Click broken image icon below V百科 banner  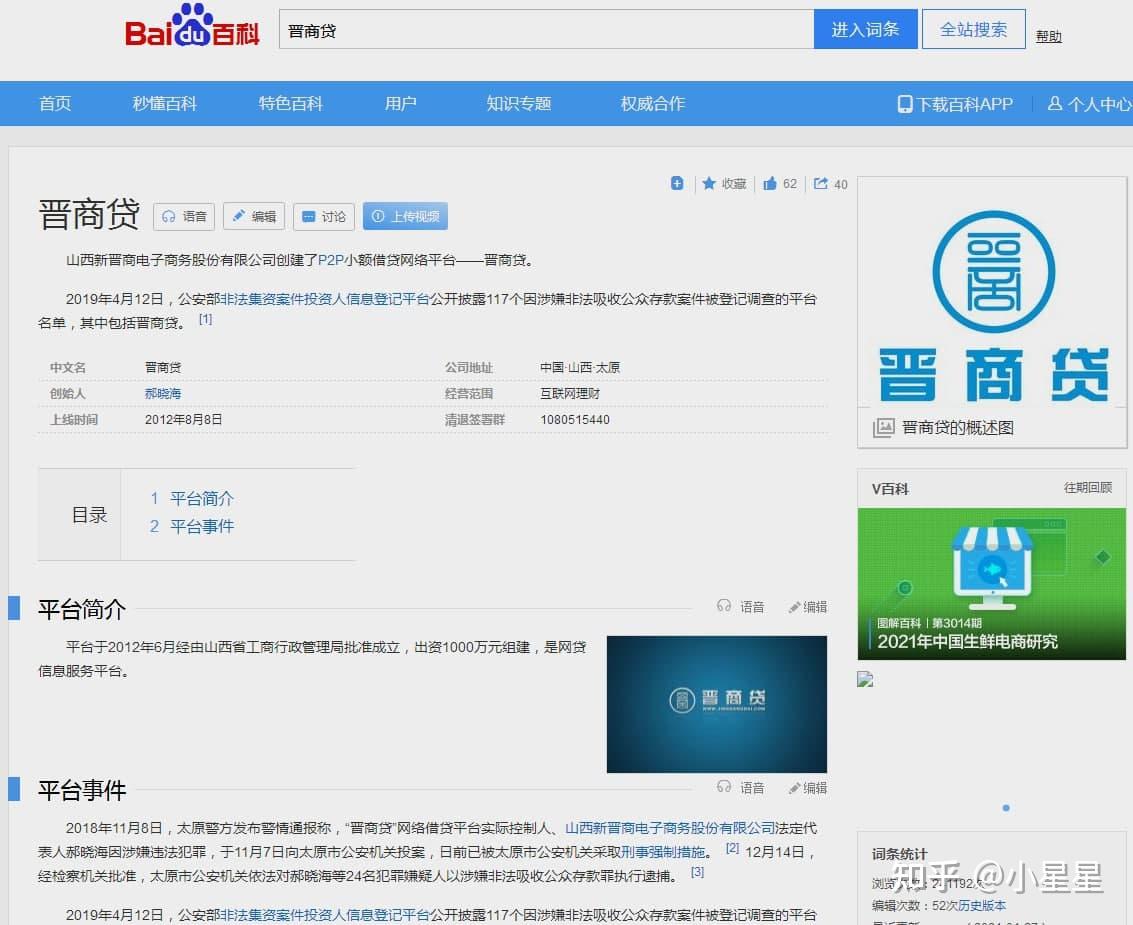865,679
